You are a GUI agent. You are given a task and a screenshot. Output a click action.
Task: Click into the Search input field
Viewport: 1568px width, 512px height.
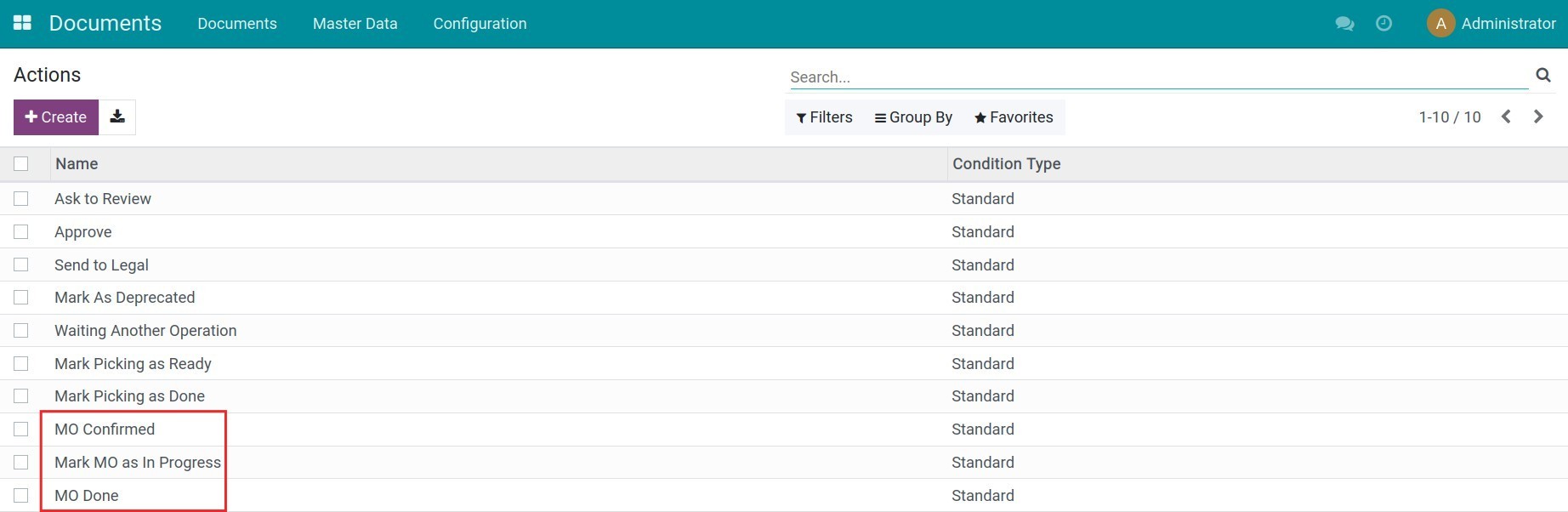click(1156, 77)
